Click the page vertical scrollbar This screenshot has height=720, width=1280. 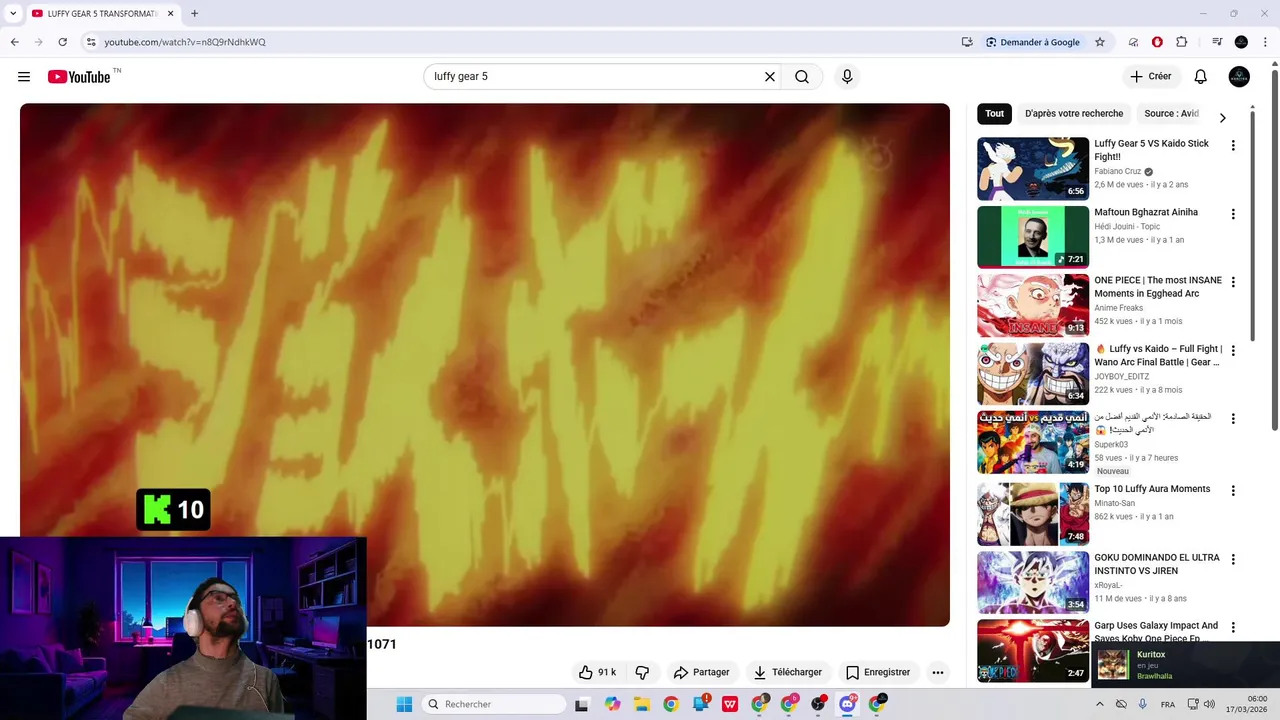click(1274, 250)
